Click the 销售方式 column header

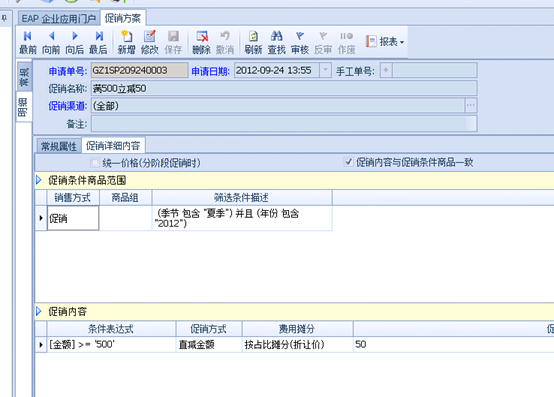(x=73, y=198)
